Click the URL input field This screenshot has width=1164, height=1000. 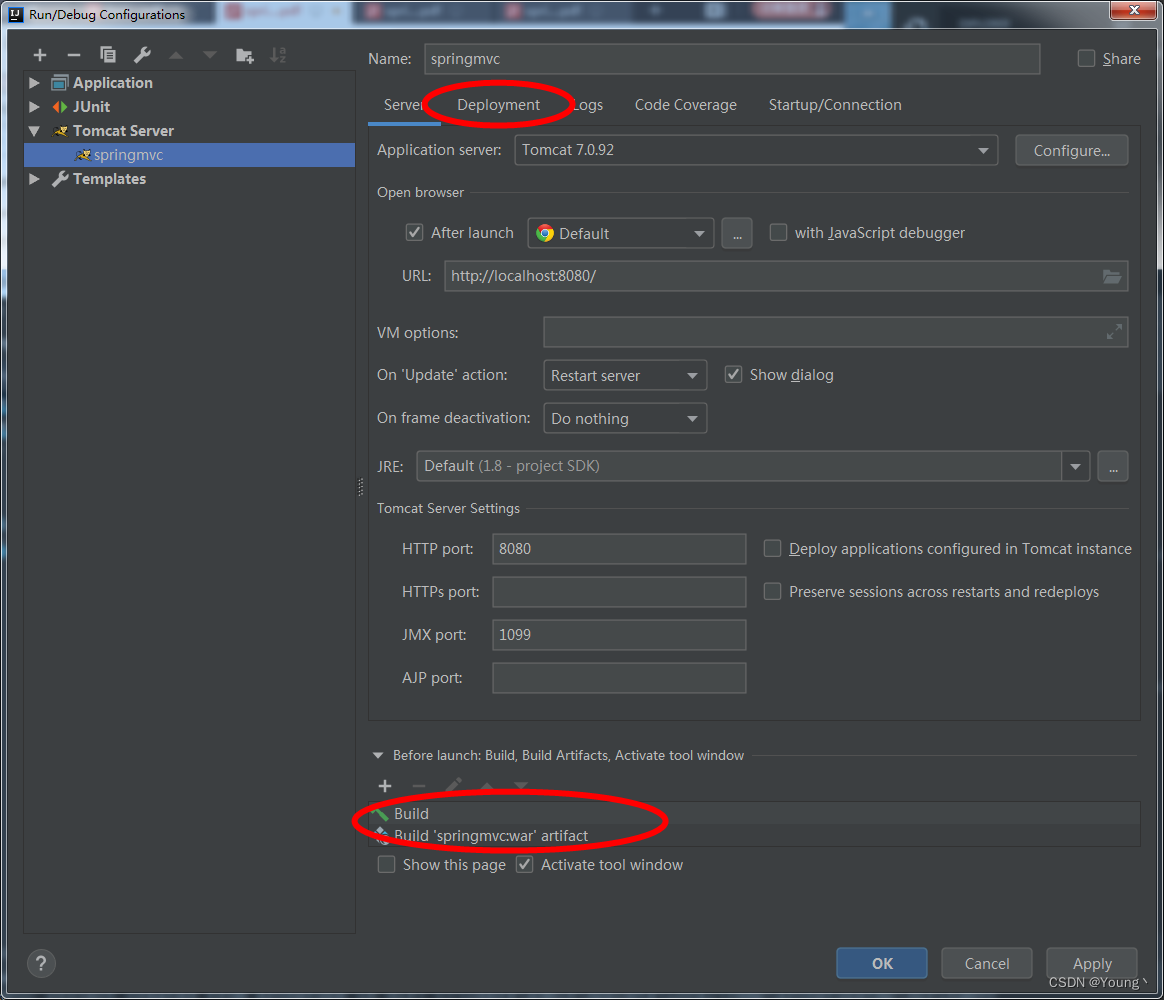[786, 276]
